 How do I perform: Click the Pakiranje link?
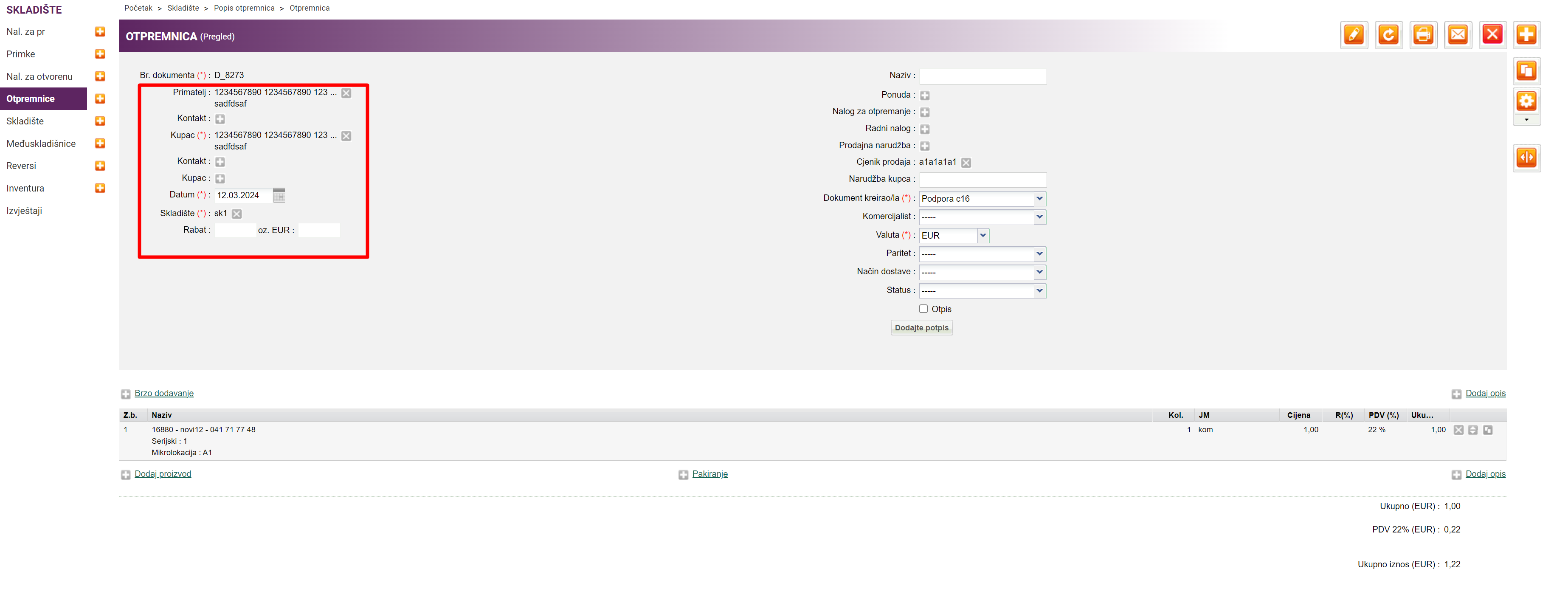[x=710, y=474]
